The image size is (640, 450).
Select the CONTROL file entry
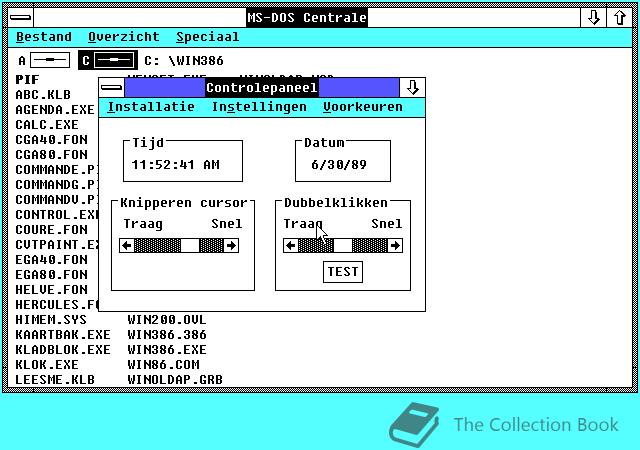point(56,215)
